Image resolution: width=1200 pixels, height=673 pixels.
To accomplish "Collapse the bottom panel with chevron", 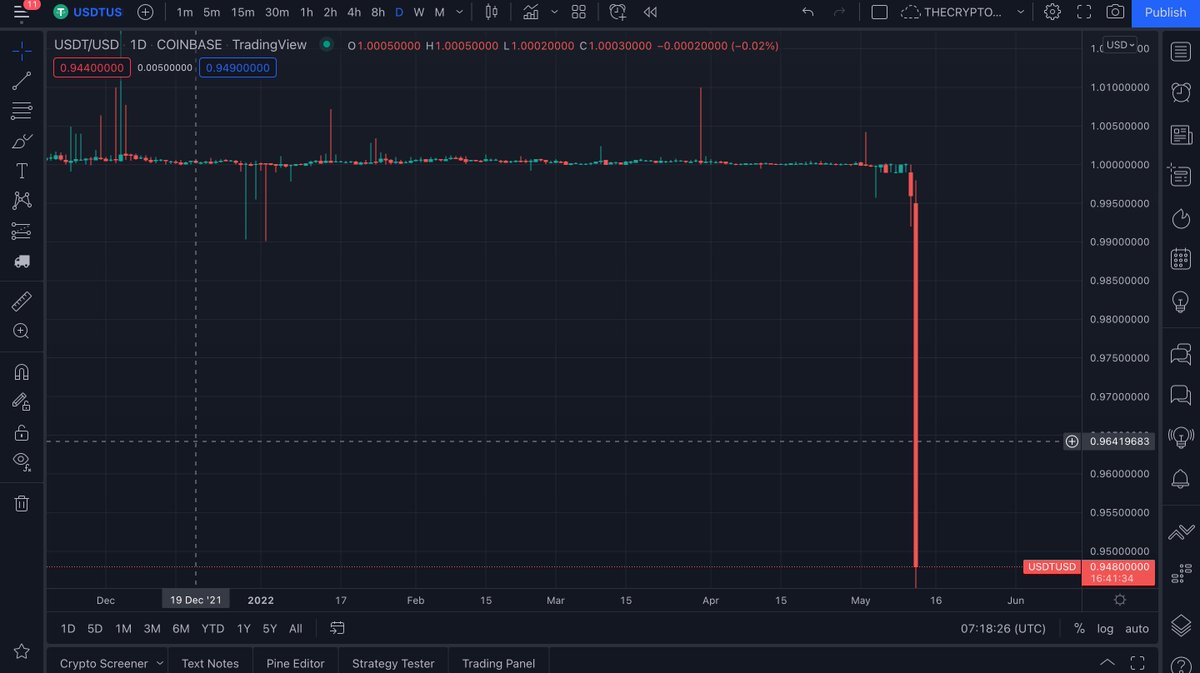I will pyautogui.click(x=1107, y=662).
